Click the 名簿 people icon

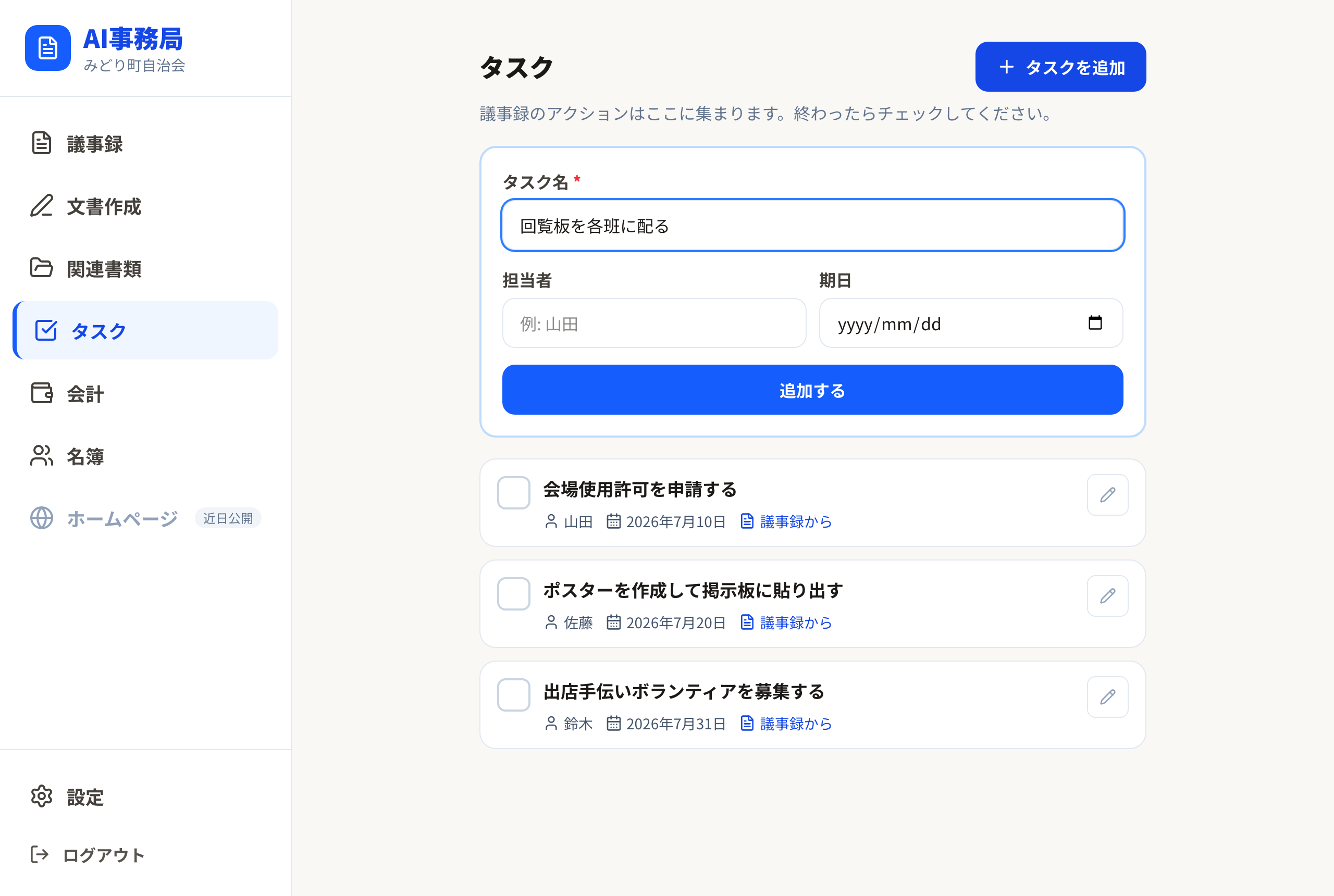pyautogui.click(x=42, y=455)
